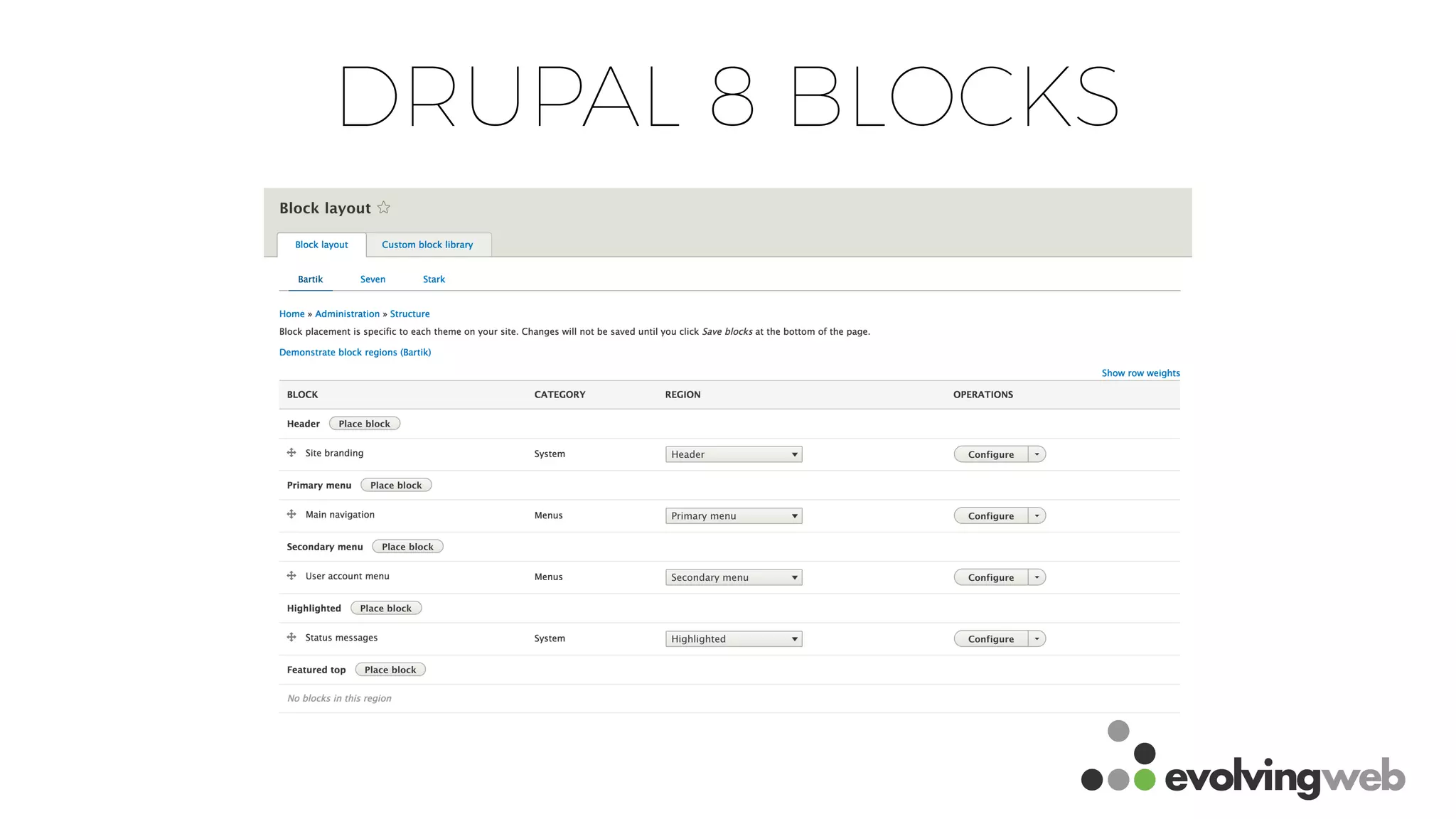Open region dropdown for Site branding
Screen dimensions: 1456x819
(x=734, y=454)
